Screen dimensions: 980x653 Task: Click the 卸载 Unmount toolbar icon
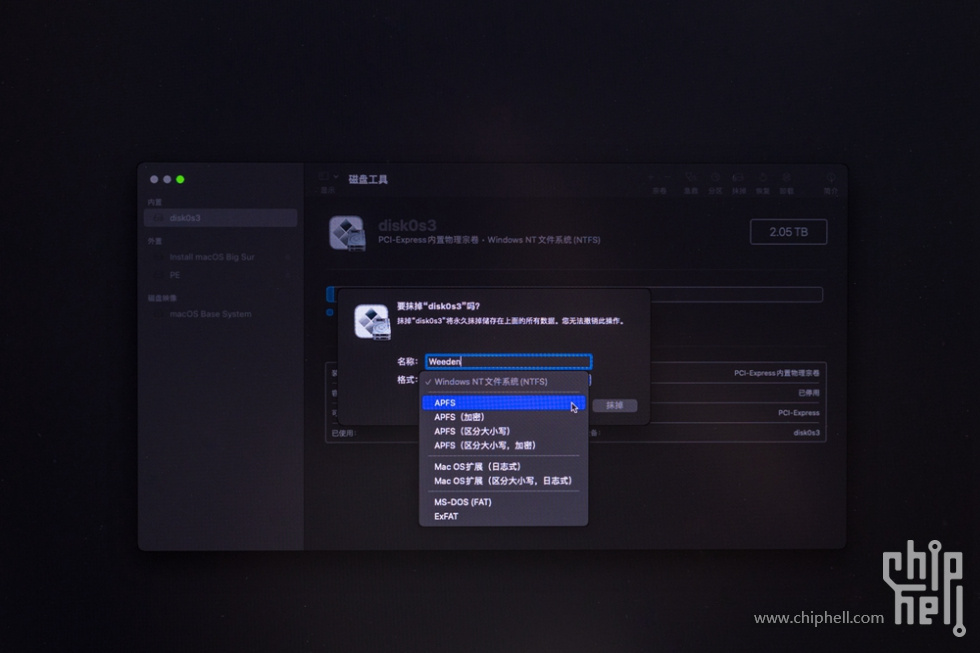click(x=786, y=178)
